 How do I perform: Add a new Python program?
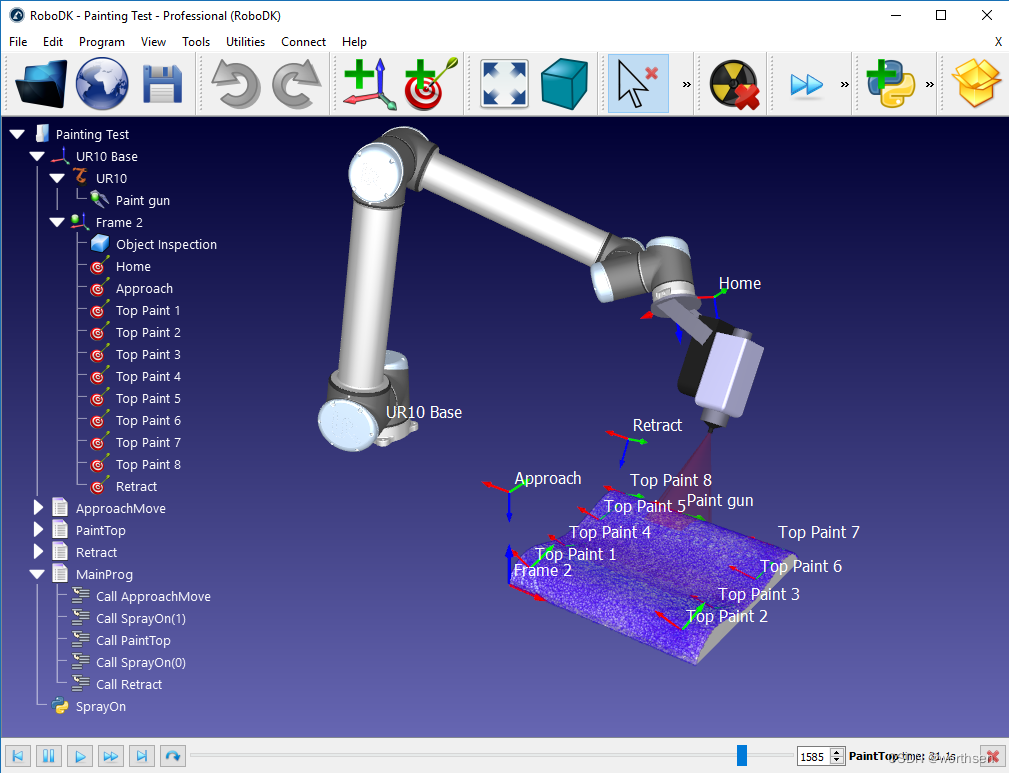[x=891, y=84]
